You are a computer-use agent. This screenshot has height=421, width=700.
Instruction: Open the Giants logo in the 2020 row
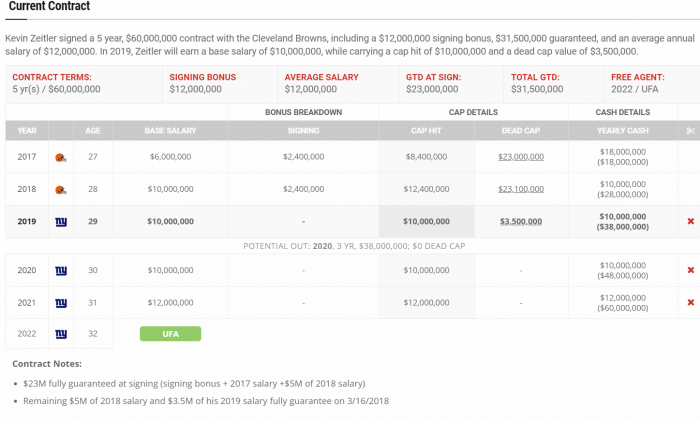point(60,270)
